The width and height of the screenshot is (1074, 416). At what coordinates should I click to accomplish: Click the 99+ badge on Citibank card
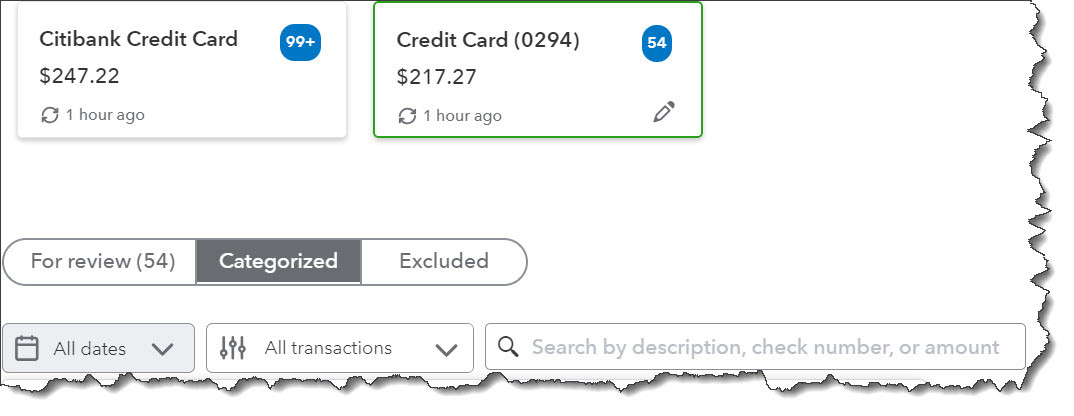tap(300, 43)
